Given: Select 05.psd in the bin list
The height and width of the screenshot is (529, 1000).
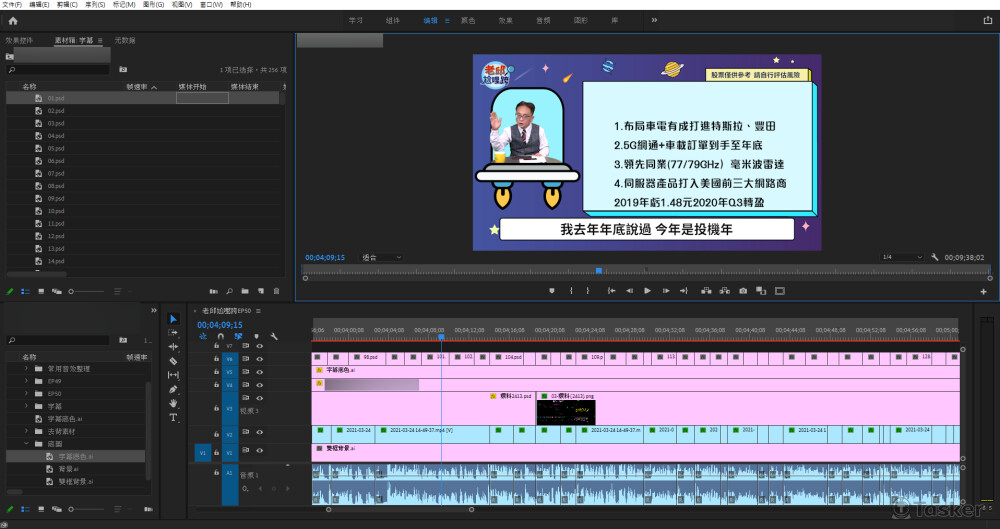Looking at the screenshot, I should [56, 148].
